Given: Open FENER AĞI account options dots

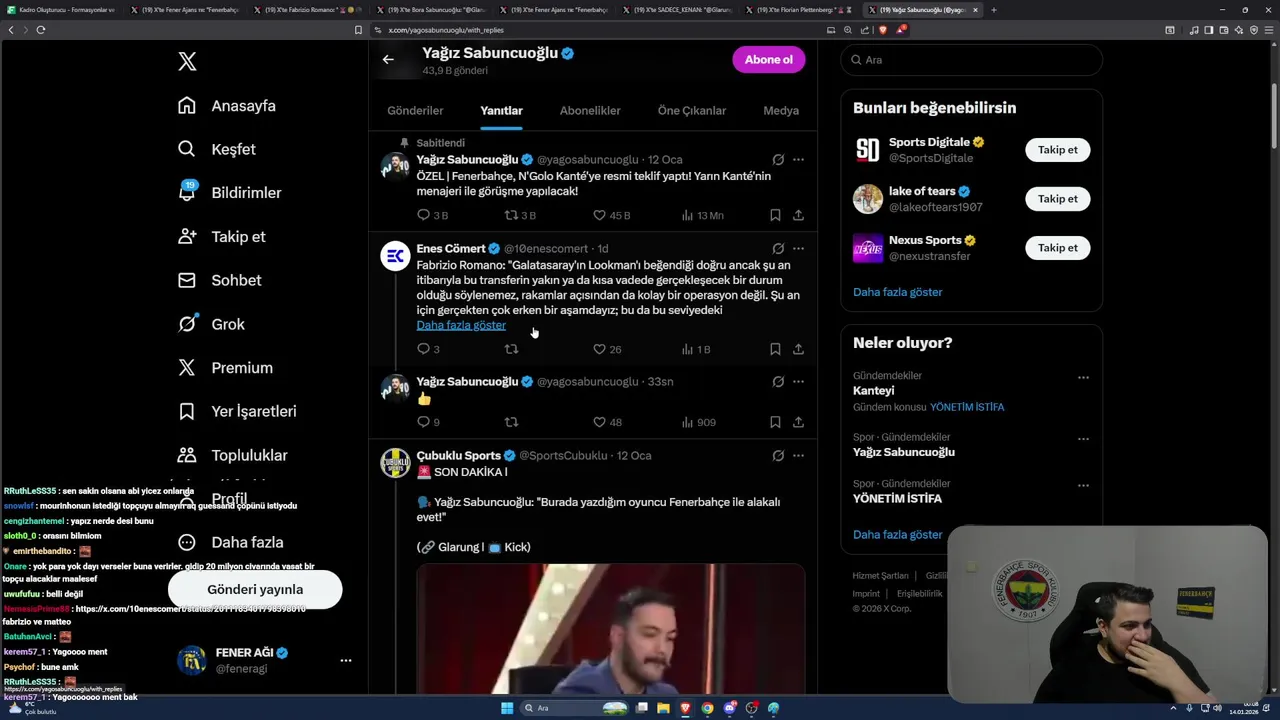Looking at the screenshot, I should point(346,660).
